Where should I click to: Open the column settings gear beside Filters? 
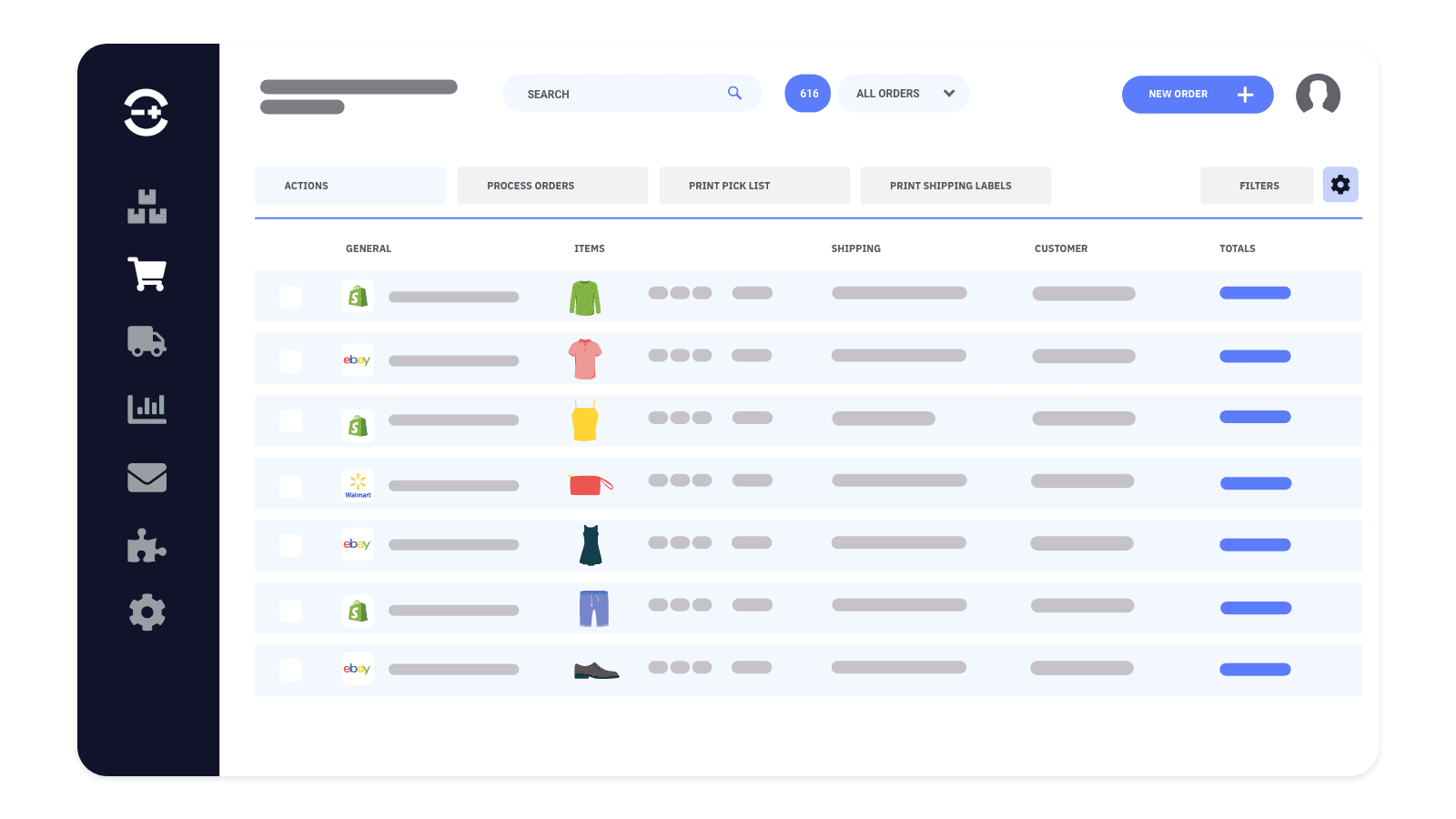1340,185
